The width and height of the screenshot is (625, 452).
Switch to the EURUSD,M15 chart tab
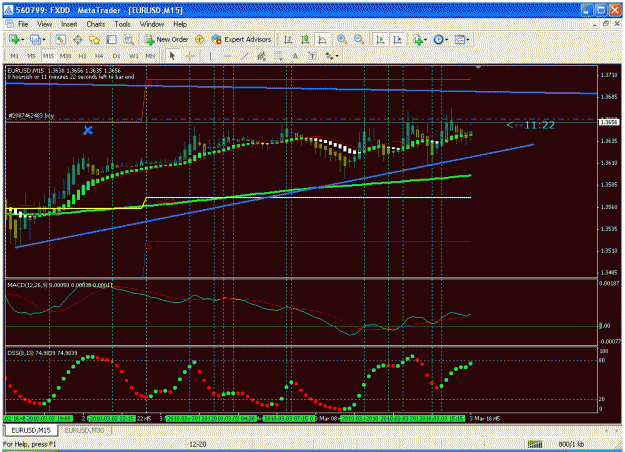(31, 430)
